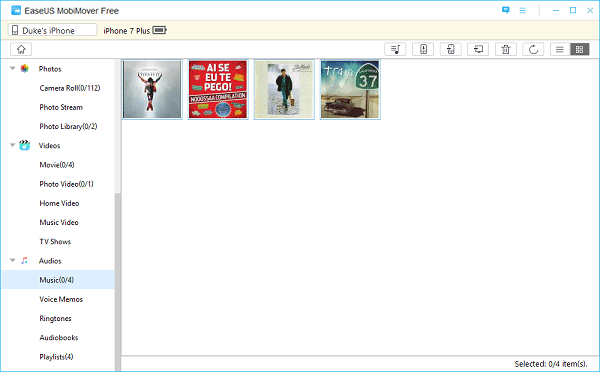The height and width of the screenshot is (372, 600).
Task: Select the Videos category label
Action: [x=49, y=145]
